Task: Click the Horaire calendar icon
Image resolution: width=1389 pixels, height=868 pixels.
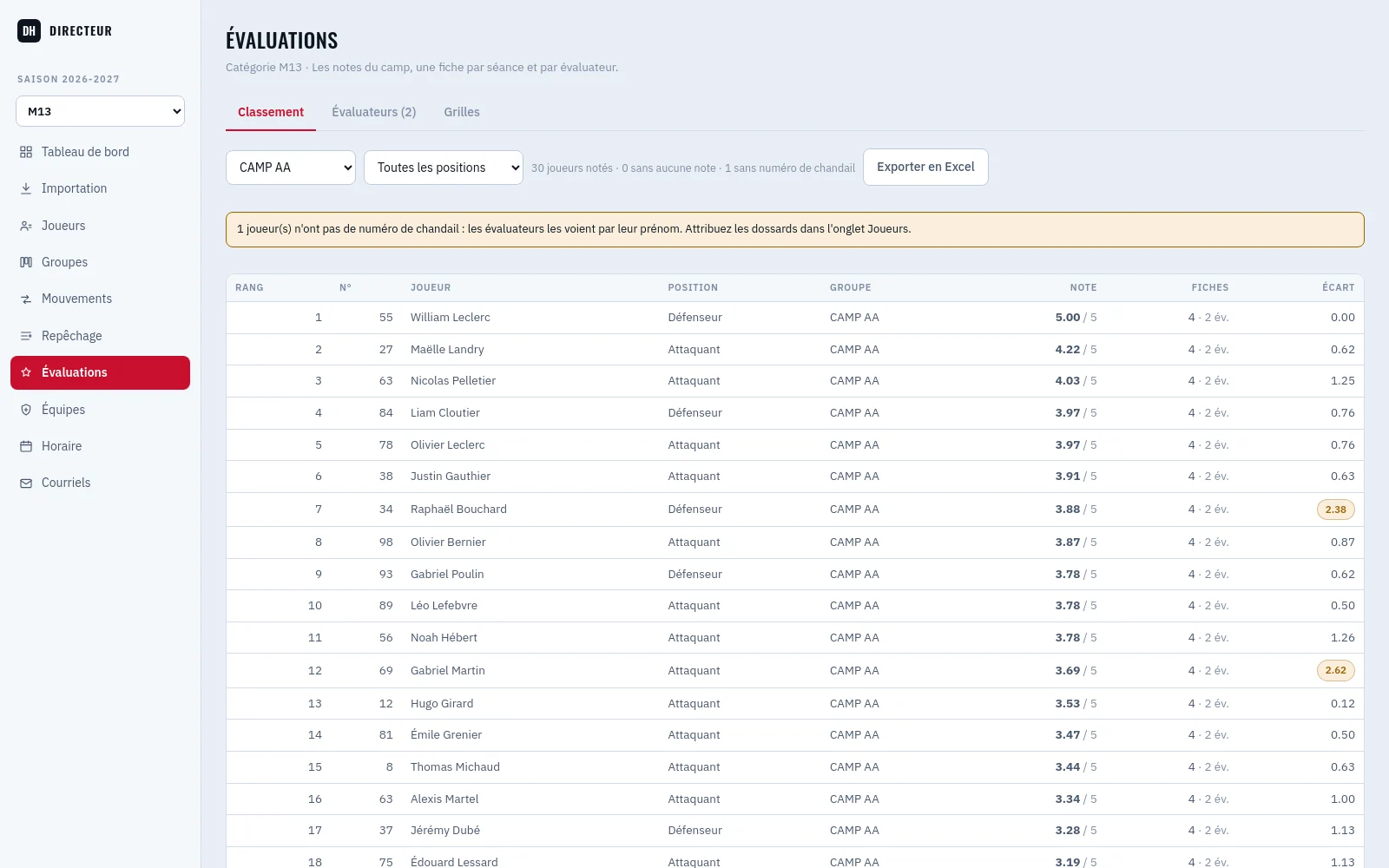Action: coord(26,446)
